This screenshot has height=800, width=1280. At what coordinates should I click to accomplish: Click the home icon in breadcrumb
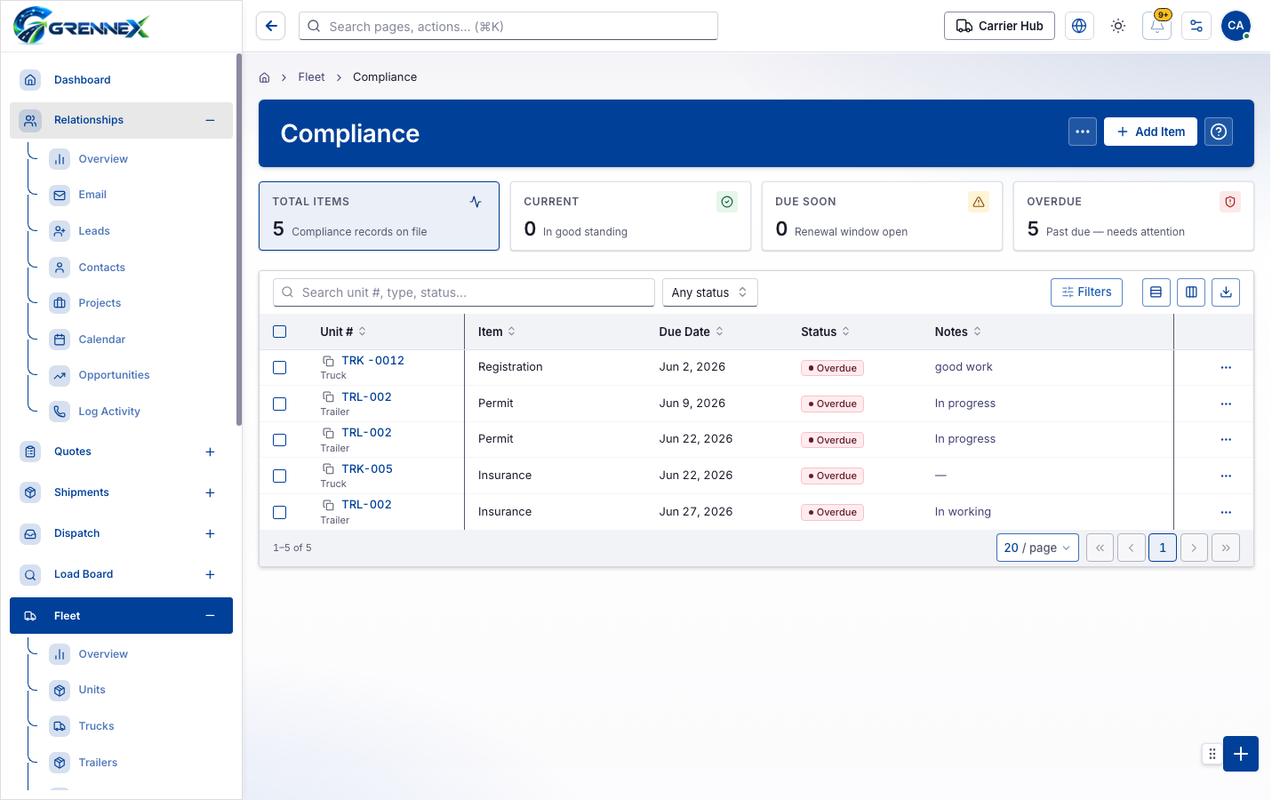(265, 77)
